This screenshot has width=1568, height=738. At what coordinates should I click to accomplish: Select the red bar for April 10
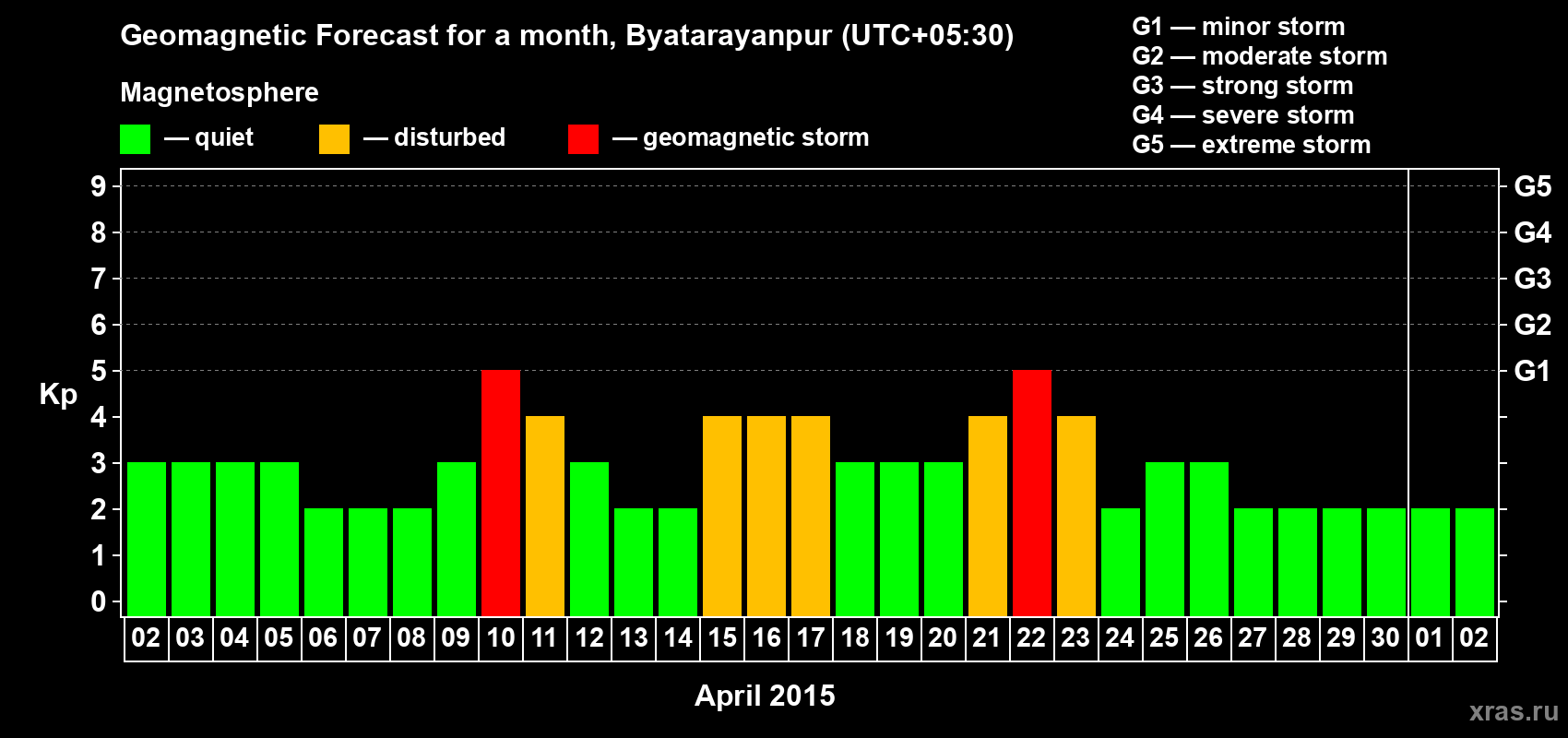[501, 493]
